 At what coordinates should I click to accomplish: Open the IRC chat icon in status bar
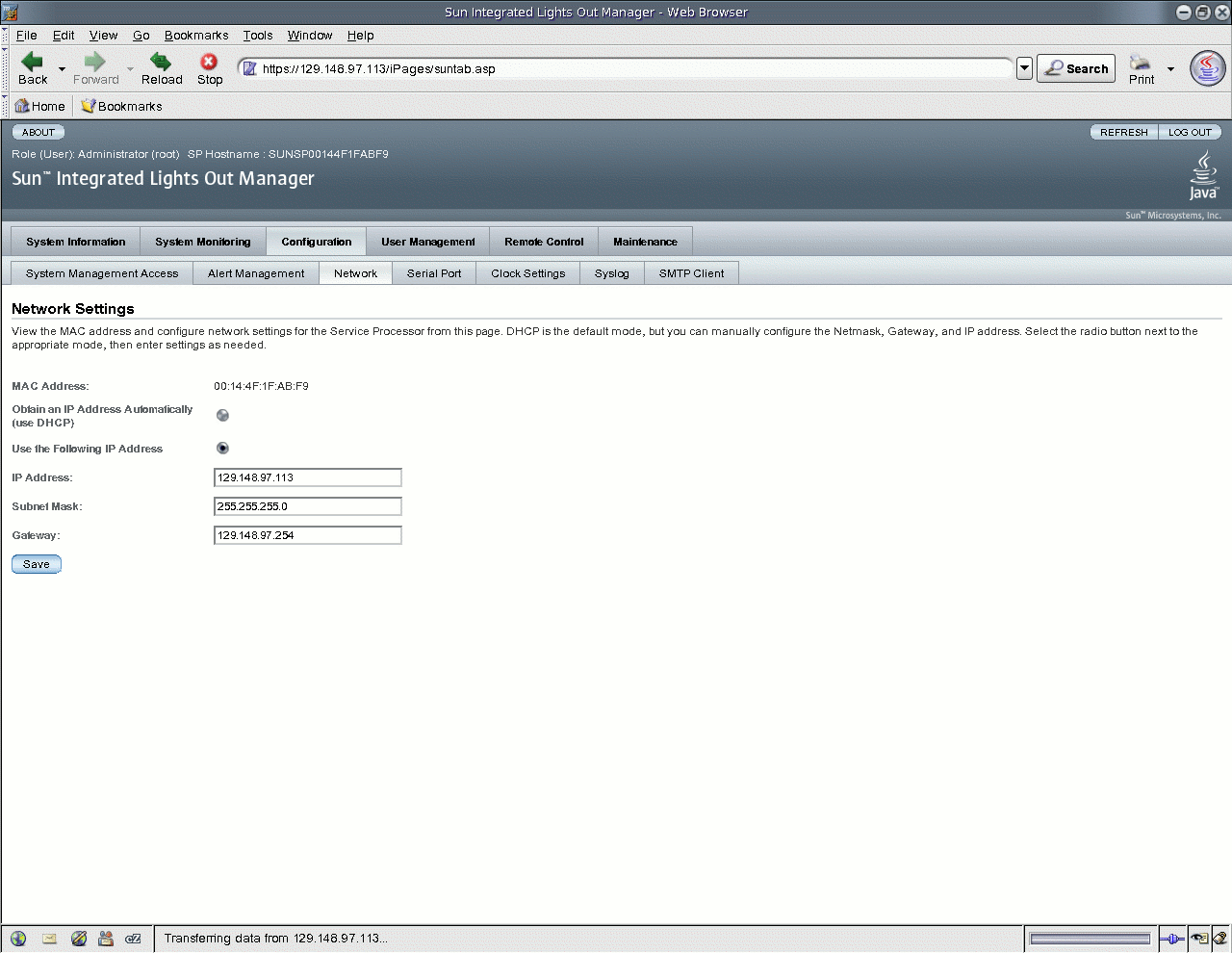click(x=134, y=939)
